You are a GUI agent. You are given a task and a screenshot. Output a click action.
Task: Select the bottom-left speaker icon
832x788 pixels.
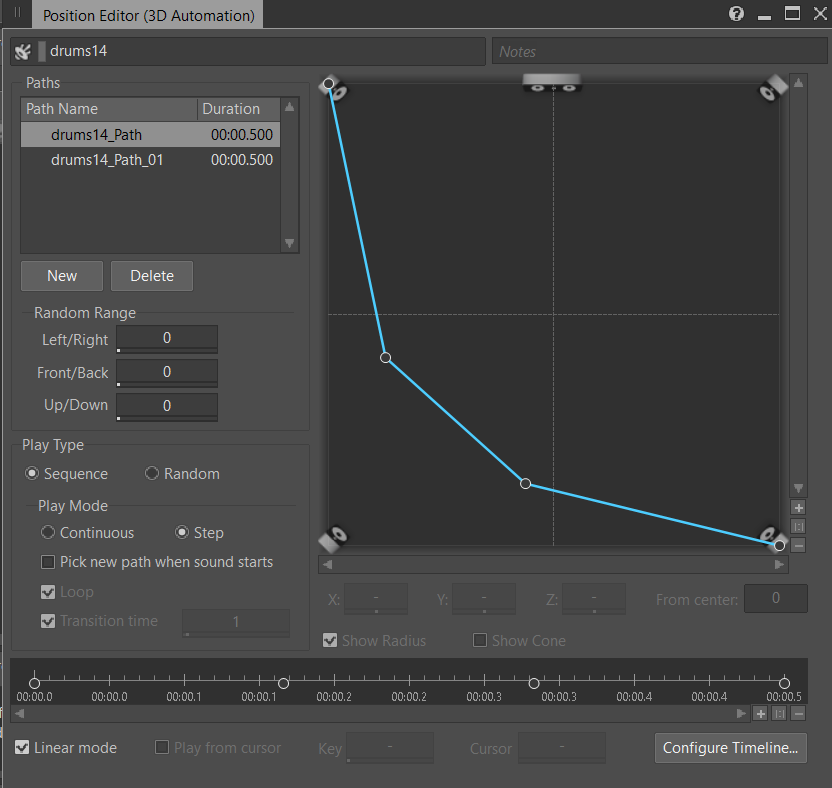[x=333, y=540]
